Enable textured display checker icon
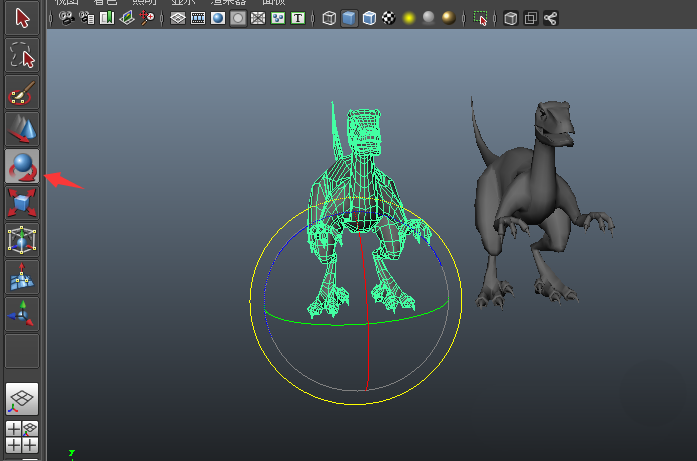Image resolution: width=697 pixels, height=461 pixels. click(x=389, y=18)
